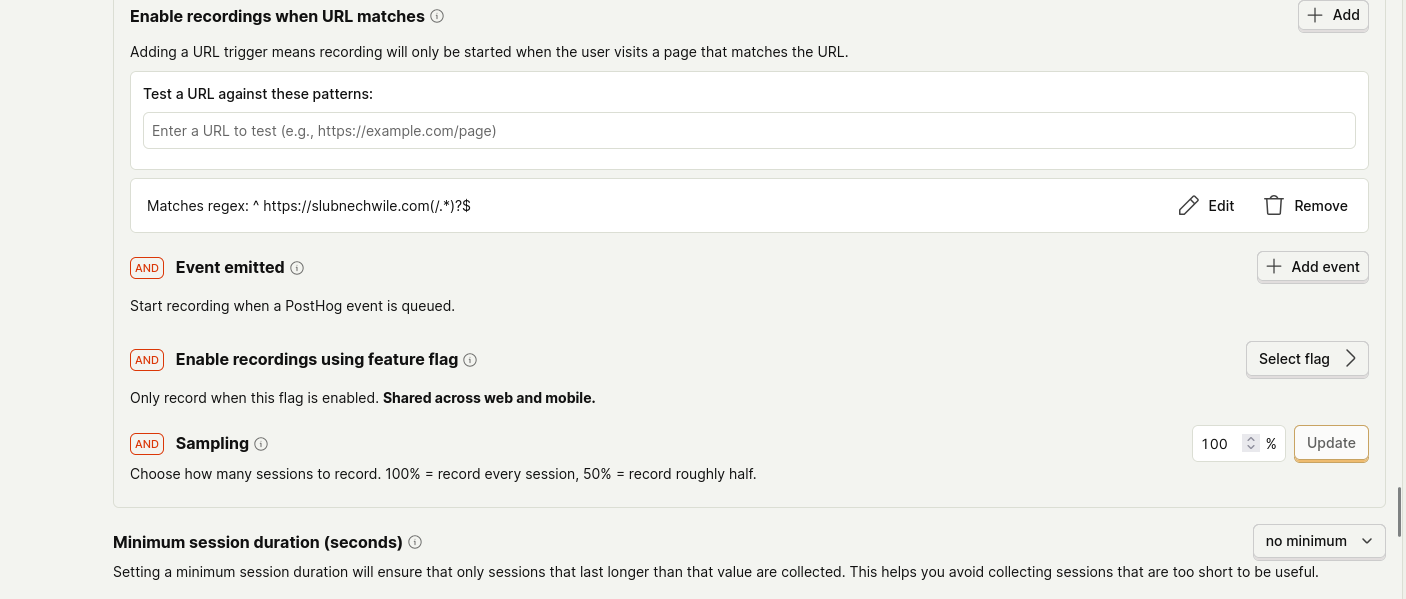The height and width of the screenshot is (599, 1406).
Task: Click the plus icon on Add button
Action: (x=1315, y=15)
